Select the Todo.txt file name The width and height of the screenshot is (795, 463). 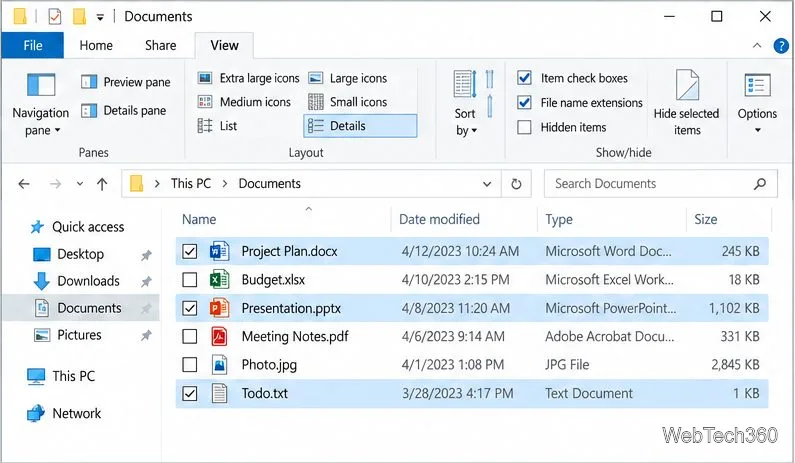[x=265, y=393]
